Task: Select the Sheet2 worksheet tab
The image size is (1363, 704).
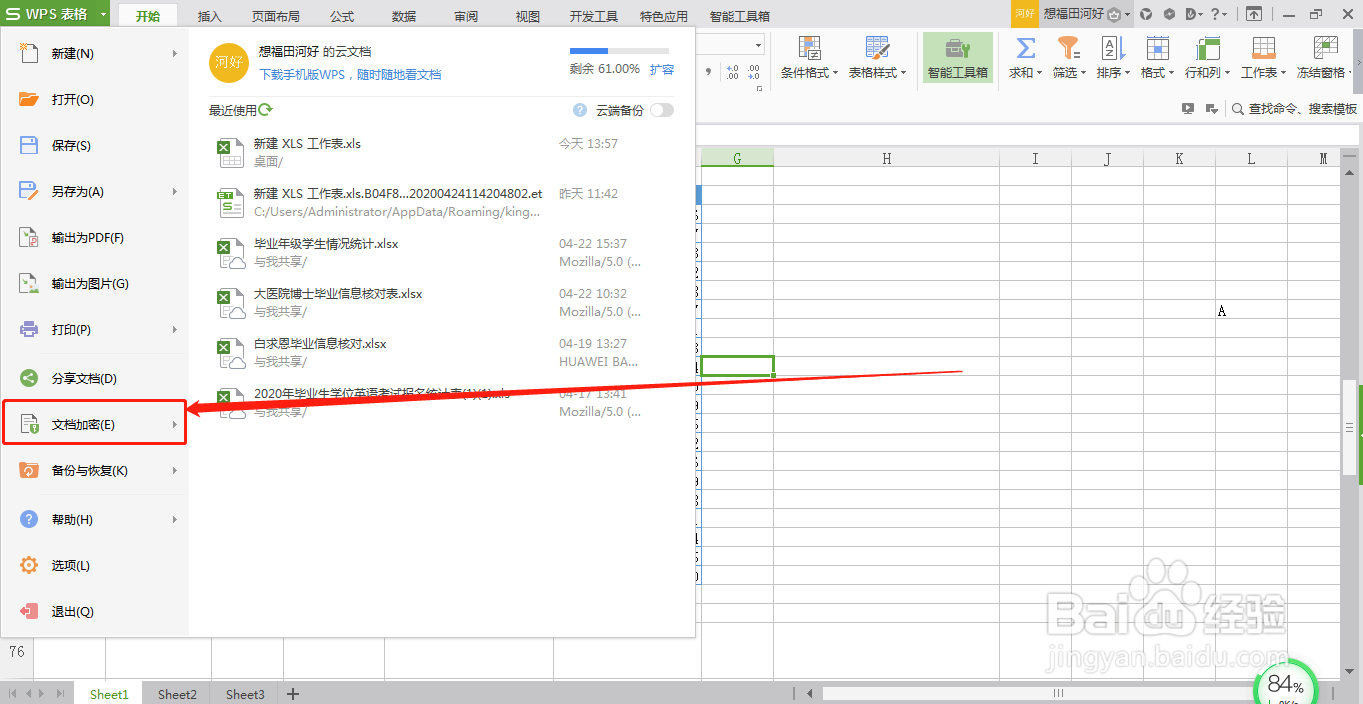Action: tap(177, 694)
